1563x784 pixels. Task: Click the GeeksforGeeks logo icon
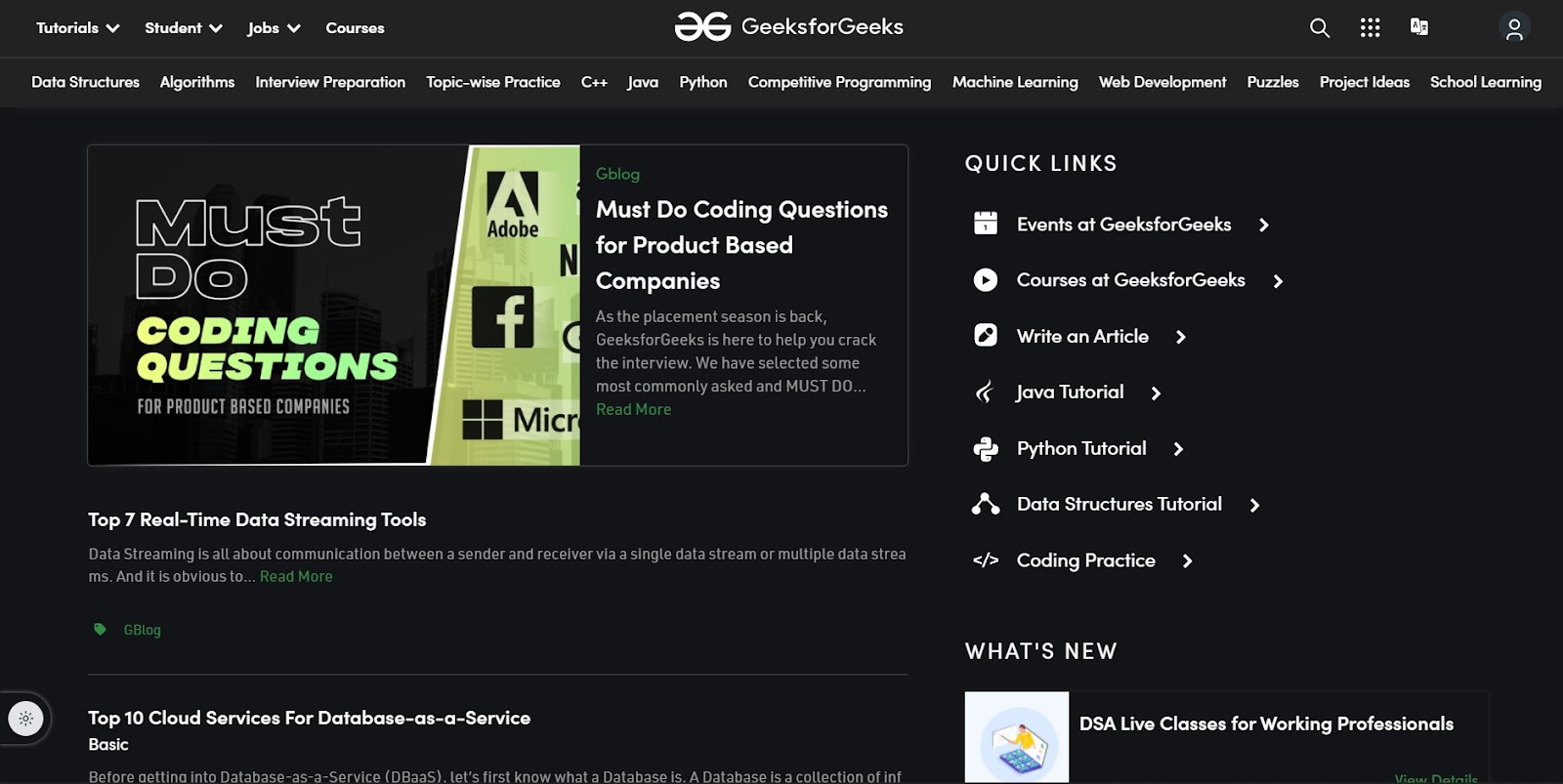[702, 27]
